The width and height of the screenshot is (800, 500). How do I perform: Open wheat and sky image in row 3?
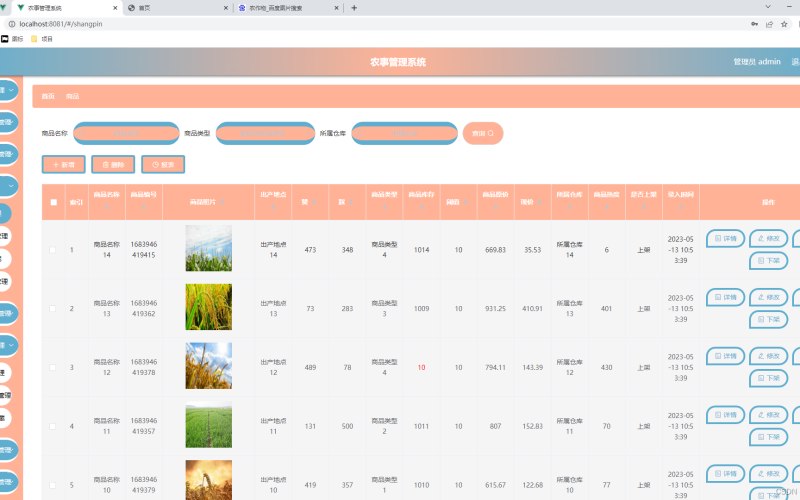(209, 366)
